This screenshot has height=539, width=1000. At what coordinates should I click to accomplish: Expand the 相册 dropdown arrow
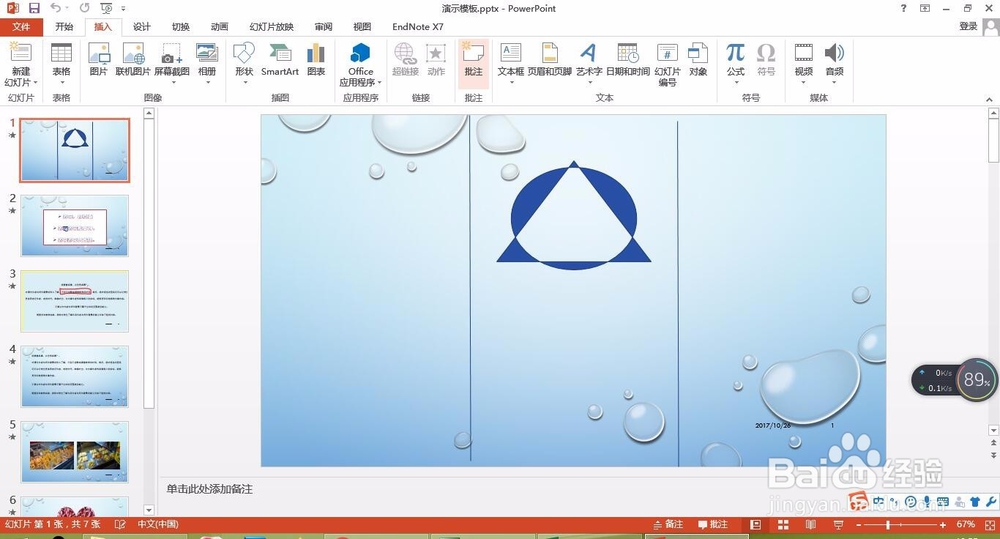coord(207,82)
